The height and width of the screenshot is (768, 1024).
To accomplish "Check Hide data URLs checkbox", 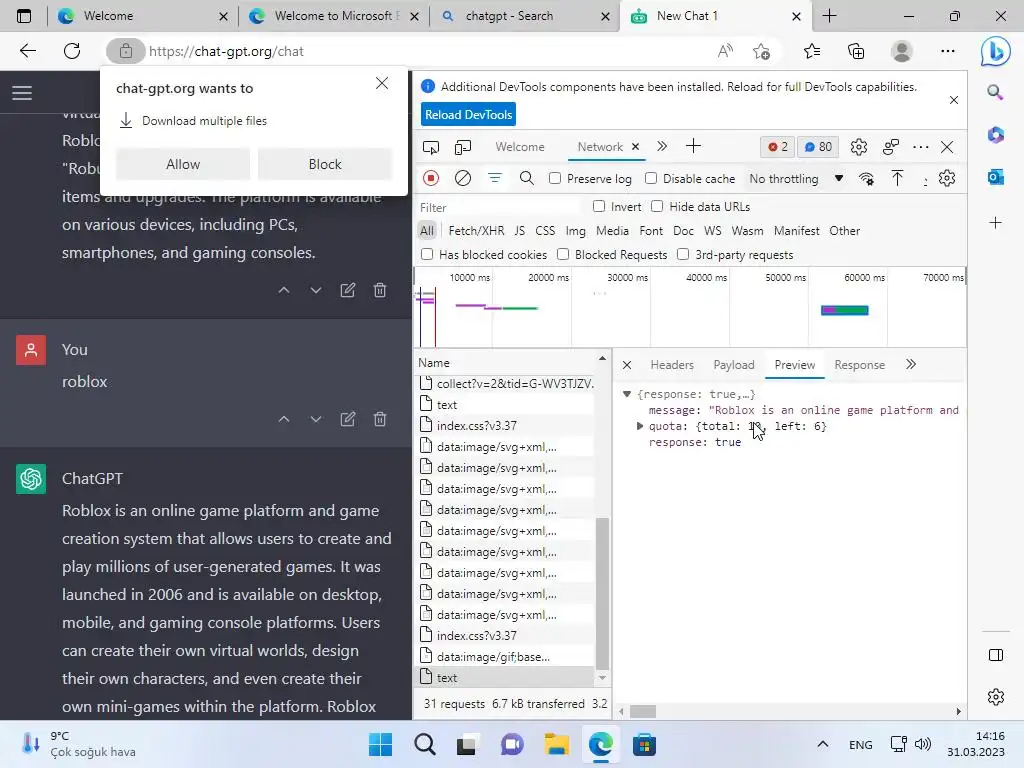I will click(657, 206).
